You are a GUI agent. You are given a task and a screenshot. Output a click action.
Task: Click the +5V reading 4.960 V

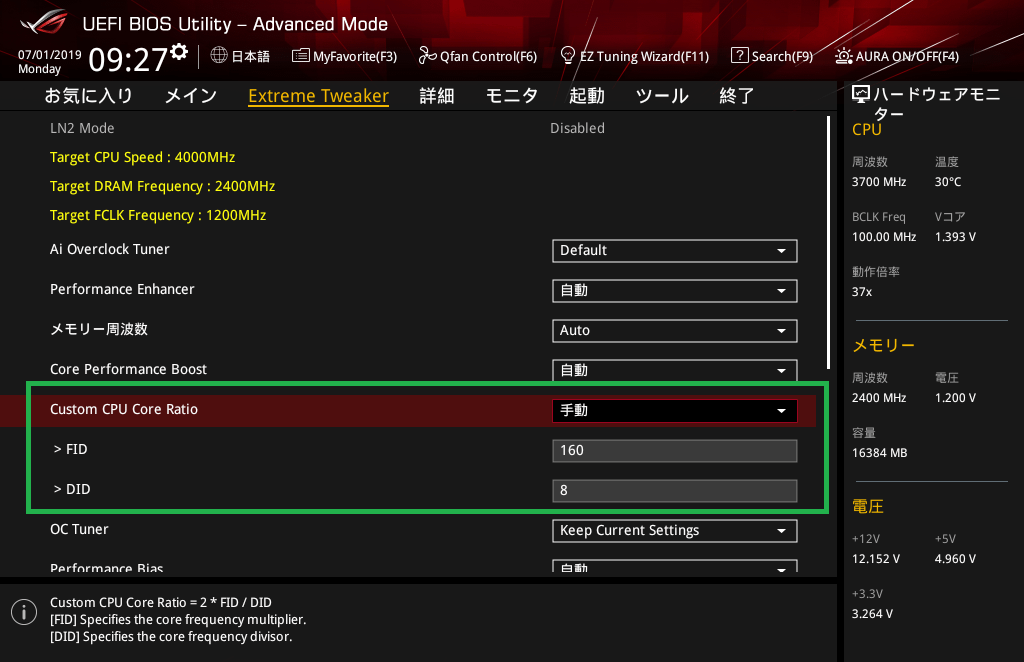[x=955, y=559]
